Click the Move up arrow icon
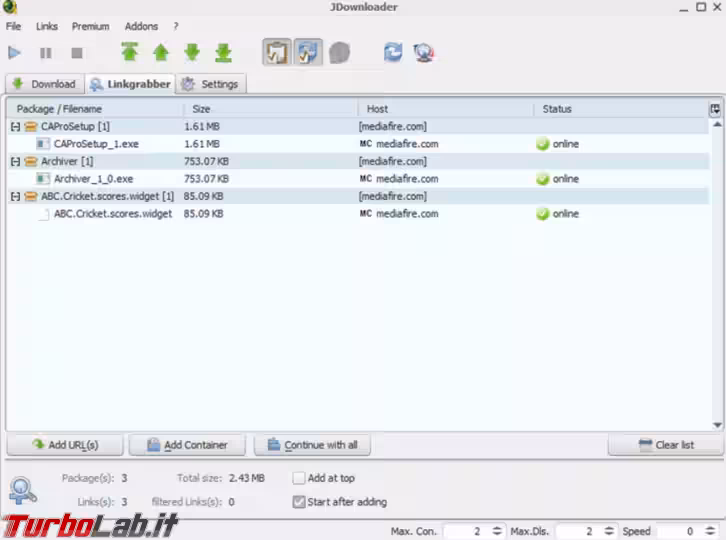Image resolution: width=726 pixels, height=540 pixels. click(160, 53)
